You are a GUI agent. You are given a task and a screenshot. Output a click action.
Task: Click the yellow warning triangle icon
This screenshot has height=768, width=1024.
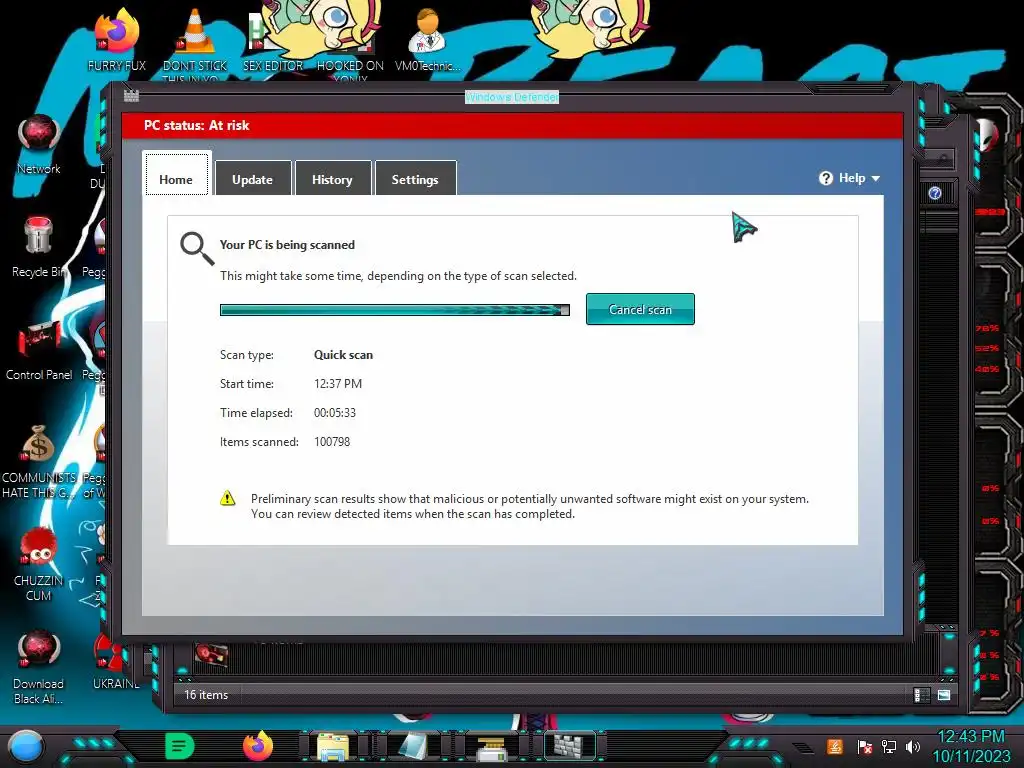pos(227,498)
